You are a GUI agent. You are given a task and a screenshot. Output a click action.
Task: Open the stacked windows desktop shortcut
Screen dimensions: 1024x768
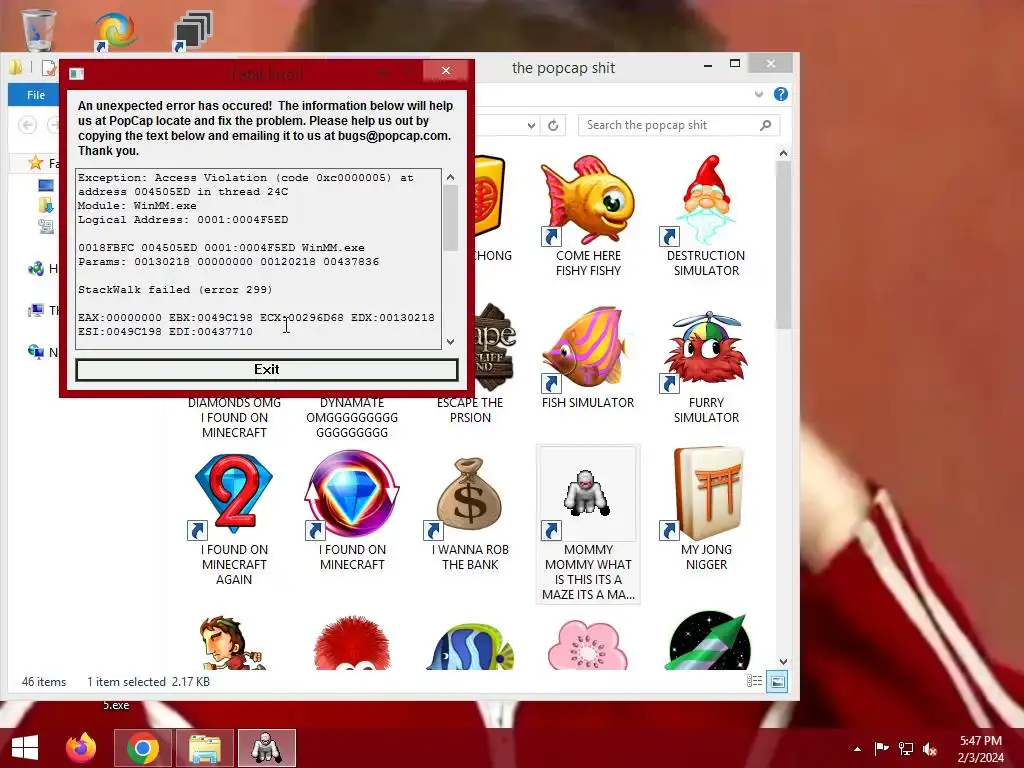coord(193,31)
